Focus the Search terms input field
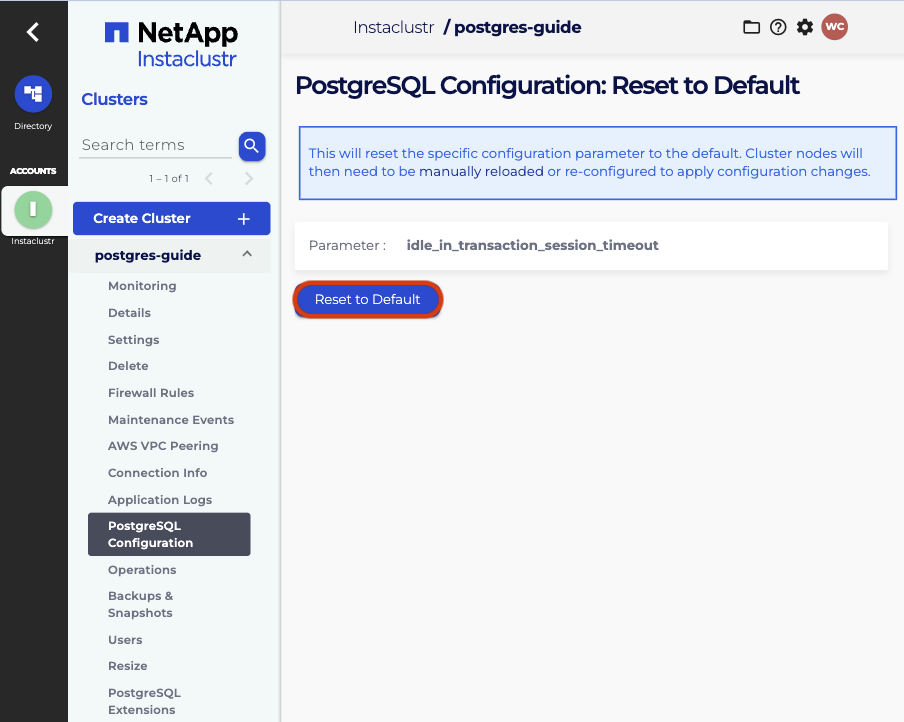This screenshot has height=722, width=904. click(x=155, y=145)
